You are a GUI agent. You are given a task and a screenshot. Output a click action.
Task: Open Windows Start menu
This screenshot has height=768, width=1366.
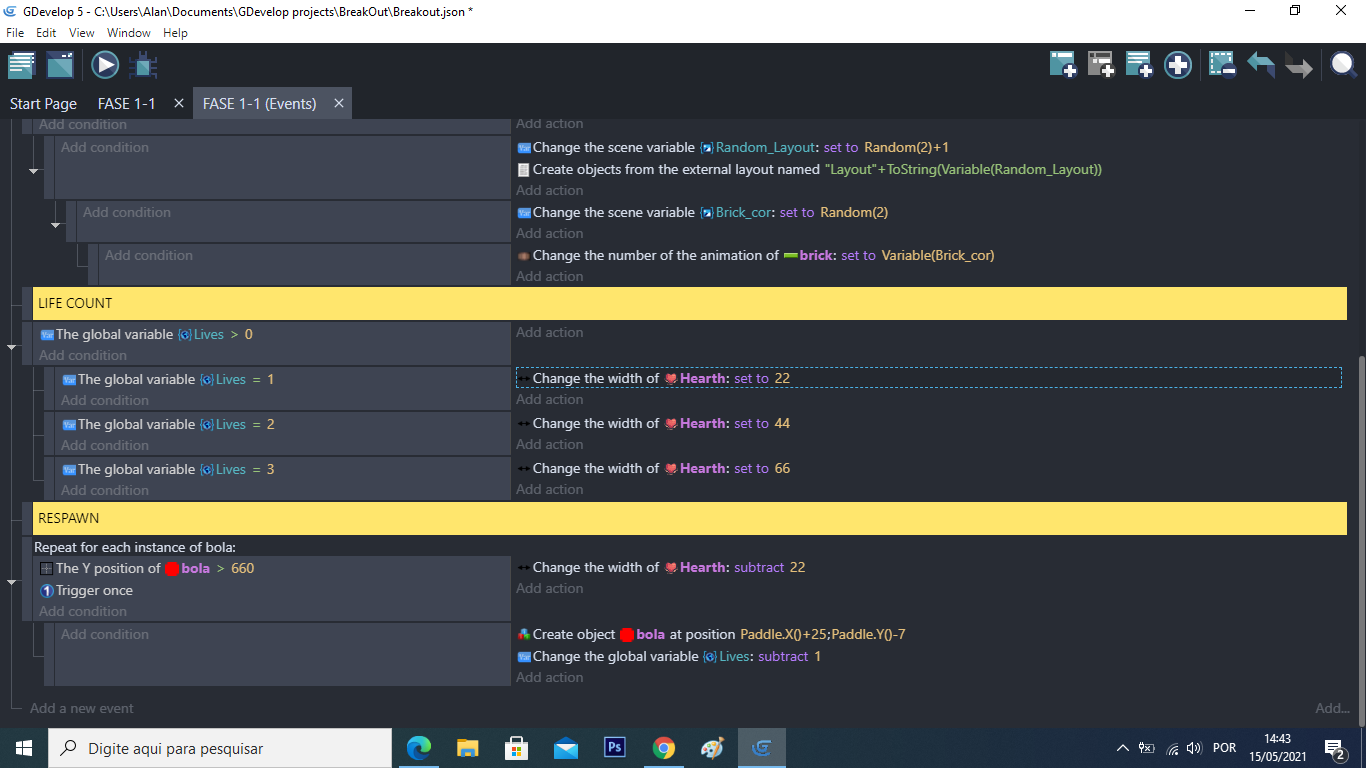click(x=24, y=748)
